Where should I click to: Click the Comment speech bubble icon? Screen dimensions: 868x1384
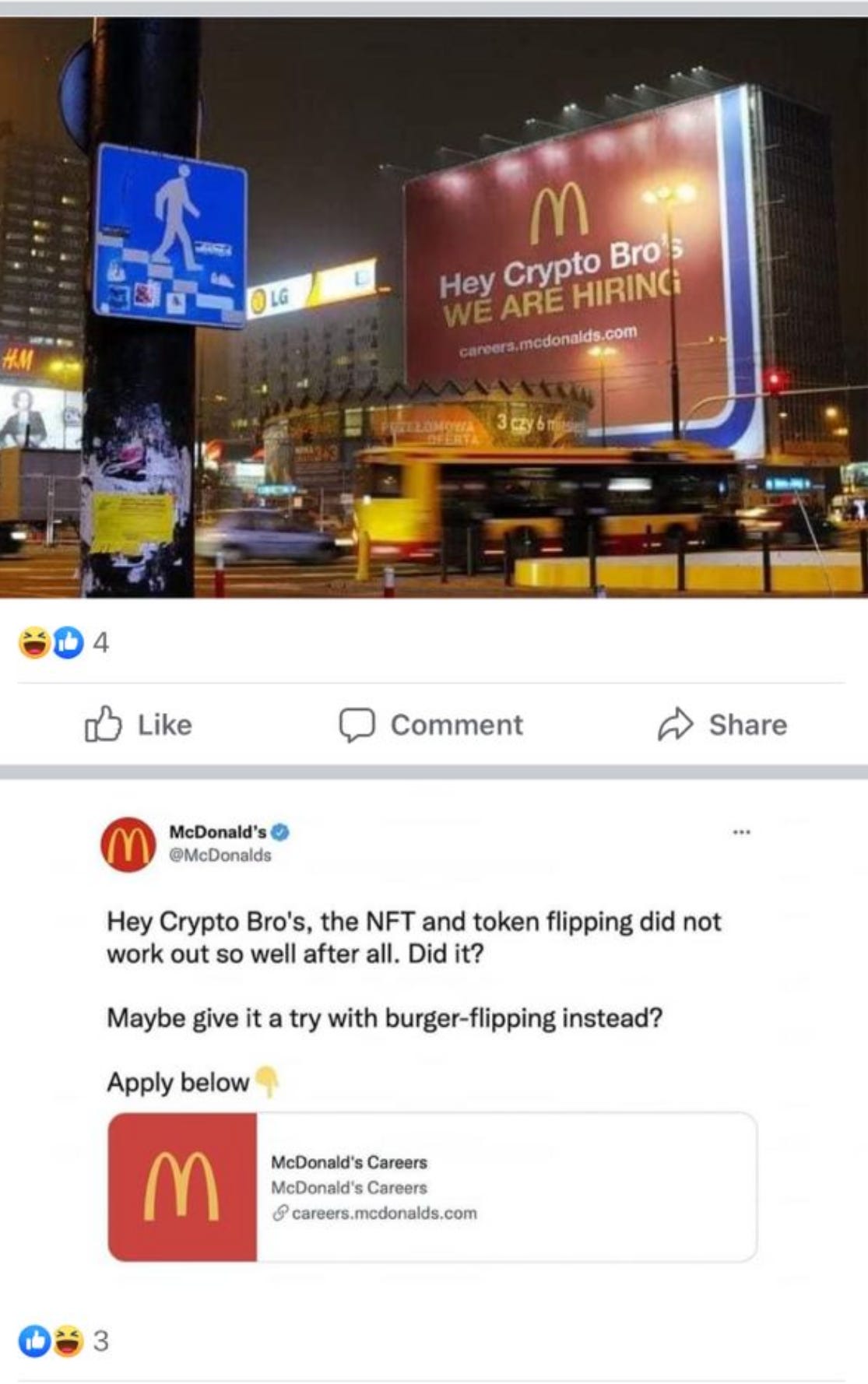[357, 725]
